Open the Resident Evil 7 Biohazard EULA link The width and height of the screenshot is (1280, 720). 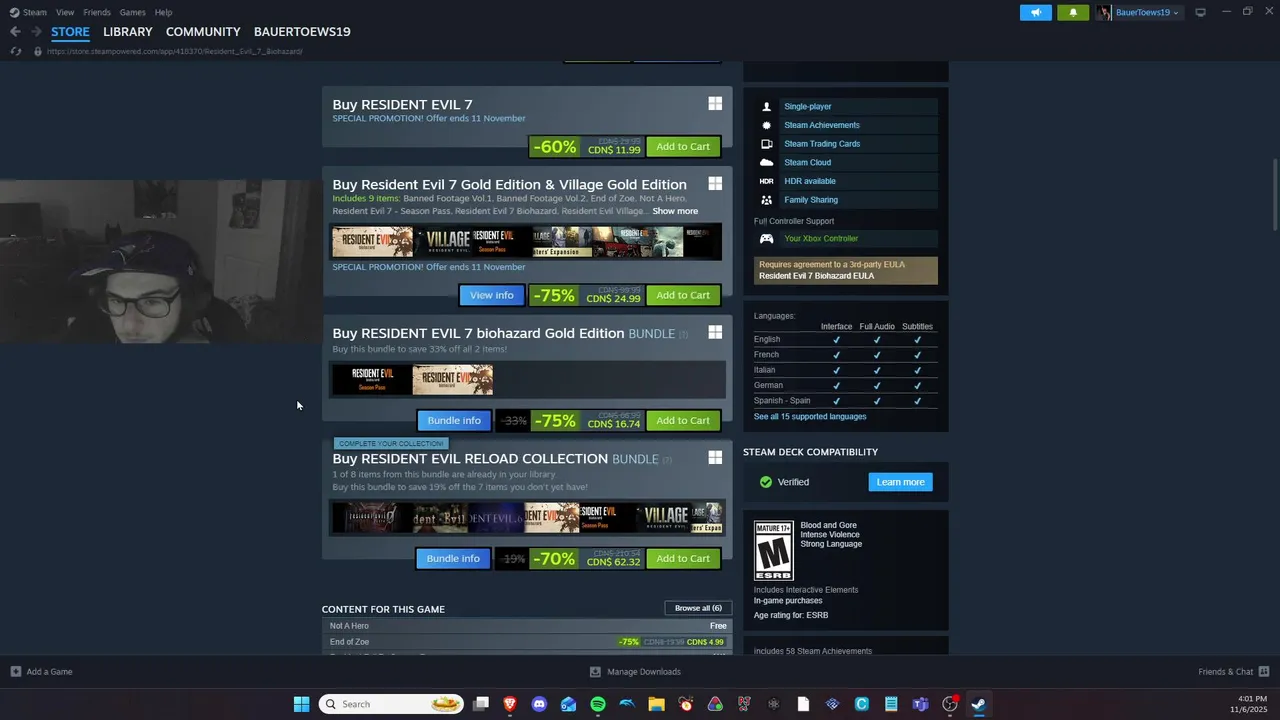tap(816, 276)
